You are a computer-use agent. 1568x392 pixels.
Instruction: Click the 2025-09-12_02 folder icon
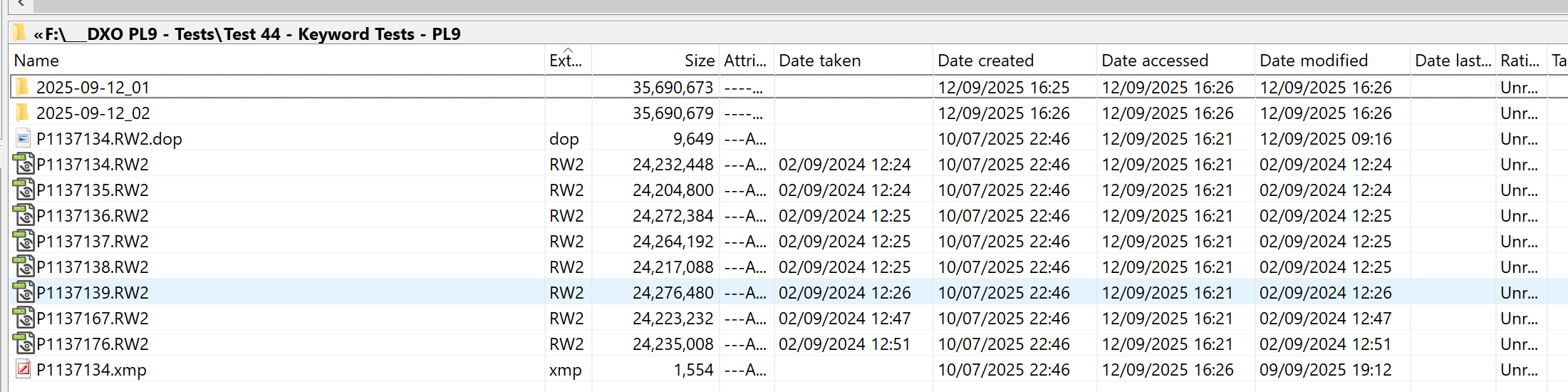tap(23, 113)
